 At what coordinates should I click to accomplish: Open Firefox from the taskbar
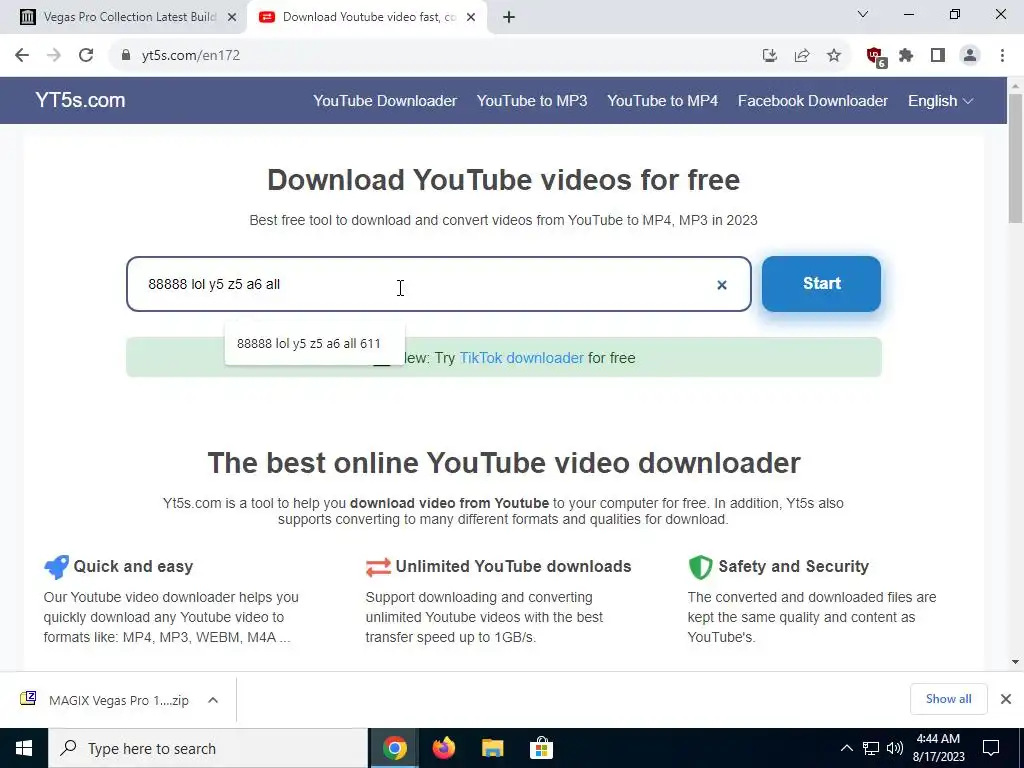pyautogui.click(x=443, y=748)
